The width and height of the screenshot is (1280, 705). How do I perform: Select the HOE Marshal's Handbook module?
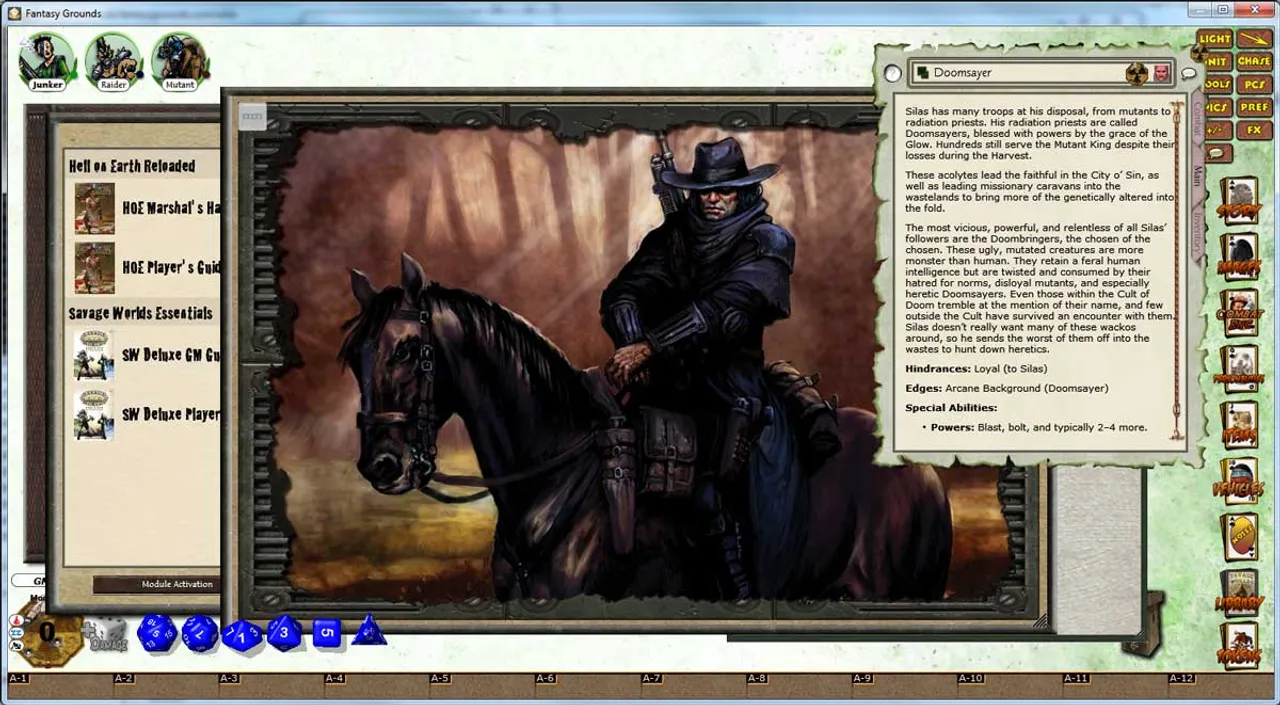pos(146,208)
